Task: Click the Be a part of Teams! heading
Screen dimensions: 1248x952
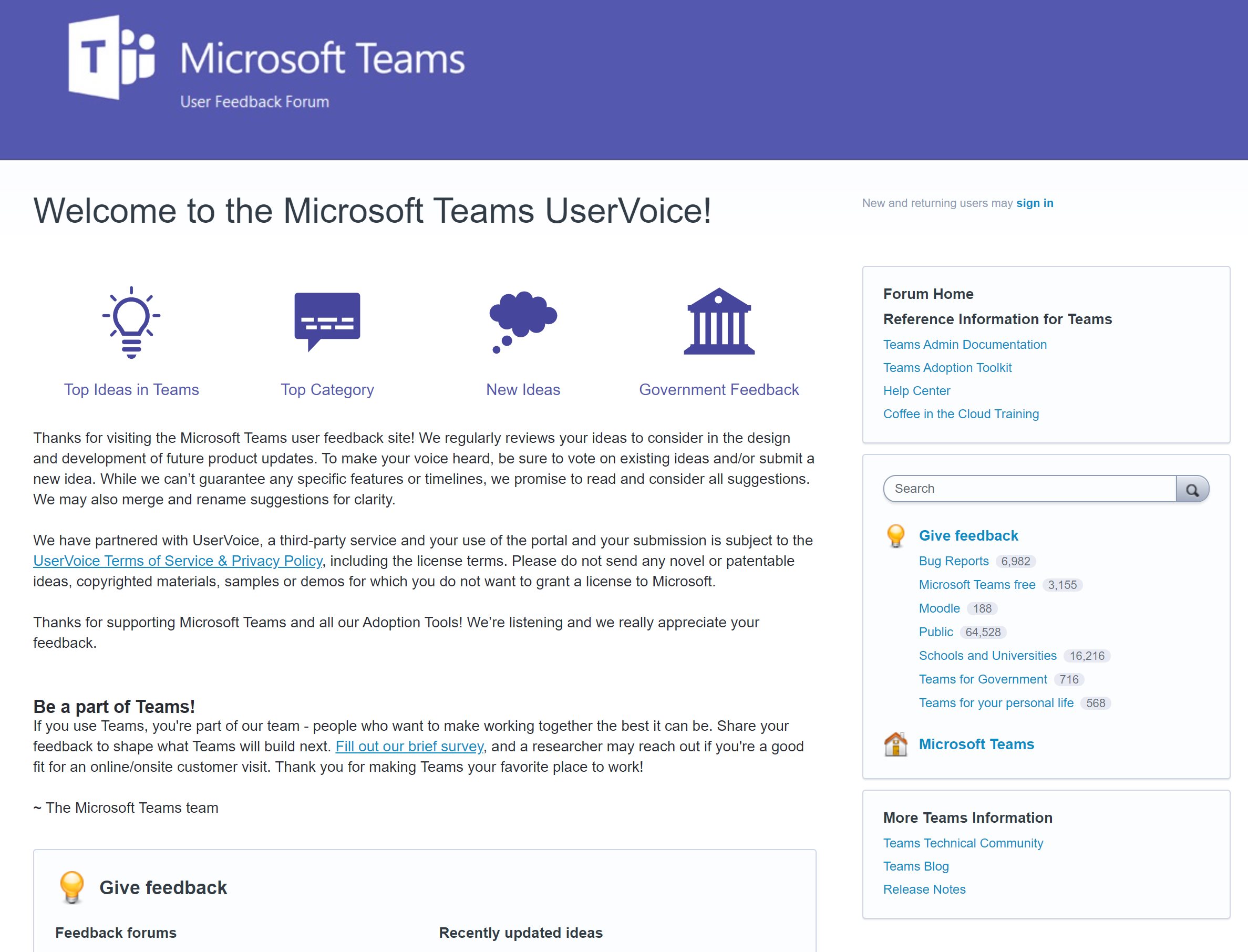Action: pyautogui.click(x=114, y=707)
